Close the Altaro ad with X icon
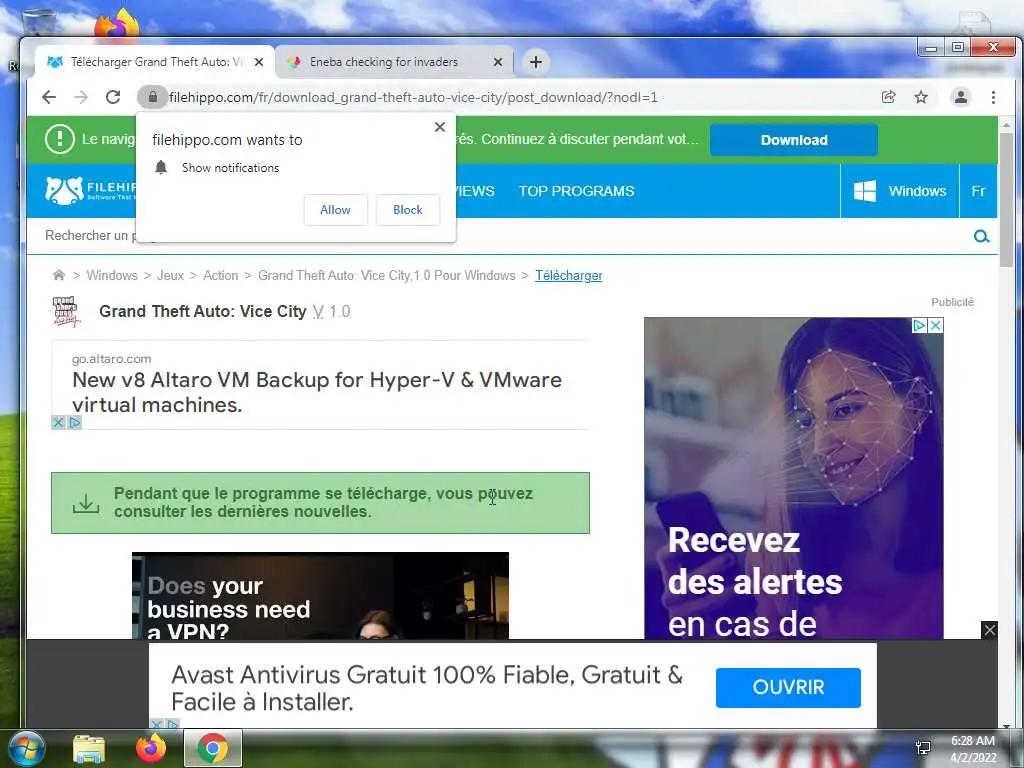The width and height of the screenshot is (1024, 768). (58, 423)
